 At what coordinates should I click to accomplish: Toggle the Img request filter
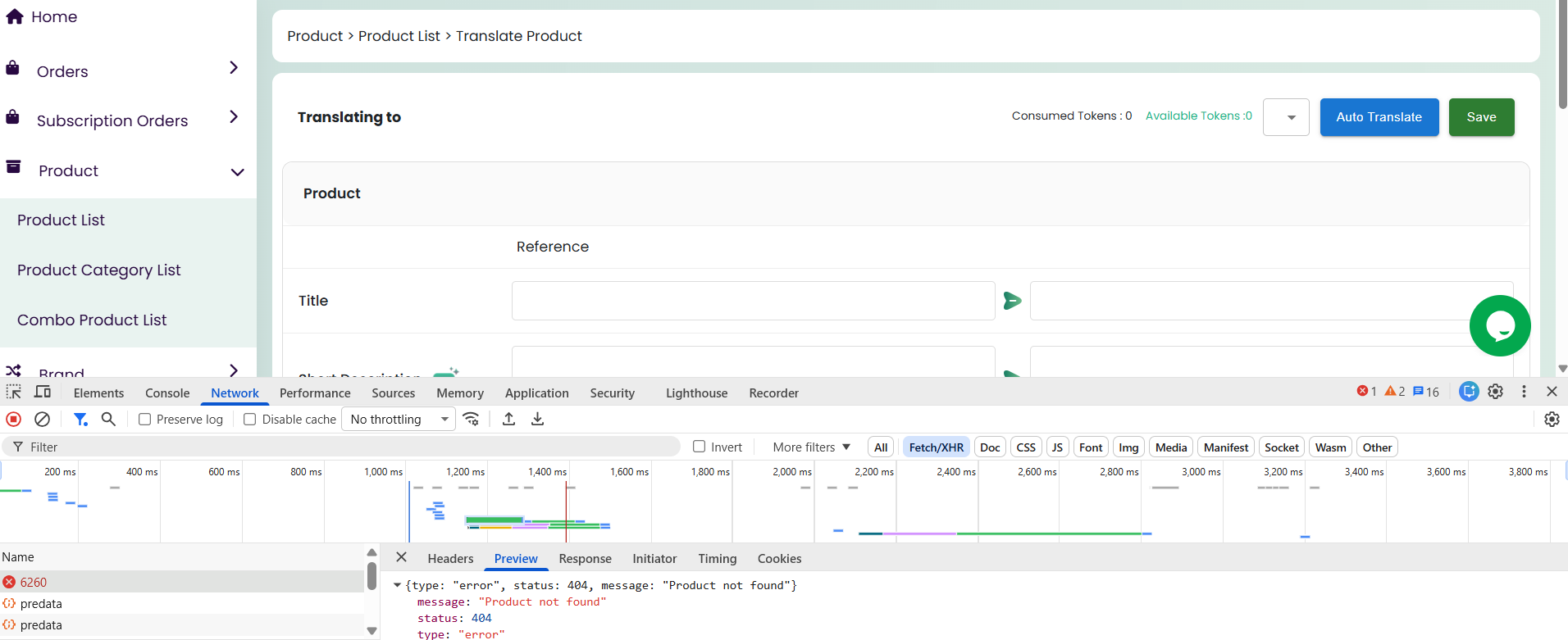(x=1128, y=447)
